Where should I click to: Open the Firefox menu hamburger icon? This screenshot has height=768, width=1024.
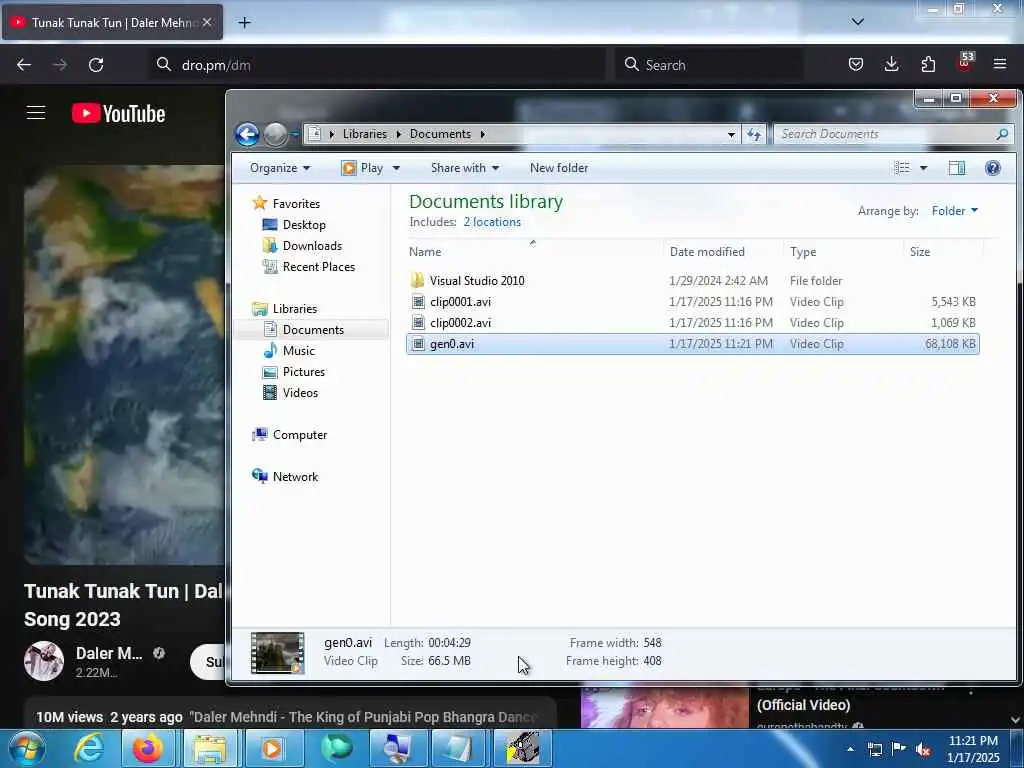click(x=1000, y=64)
